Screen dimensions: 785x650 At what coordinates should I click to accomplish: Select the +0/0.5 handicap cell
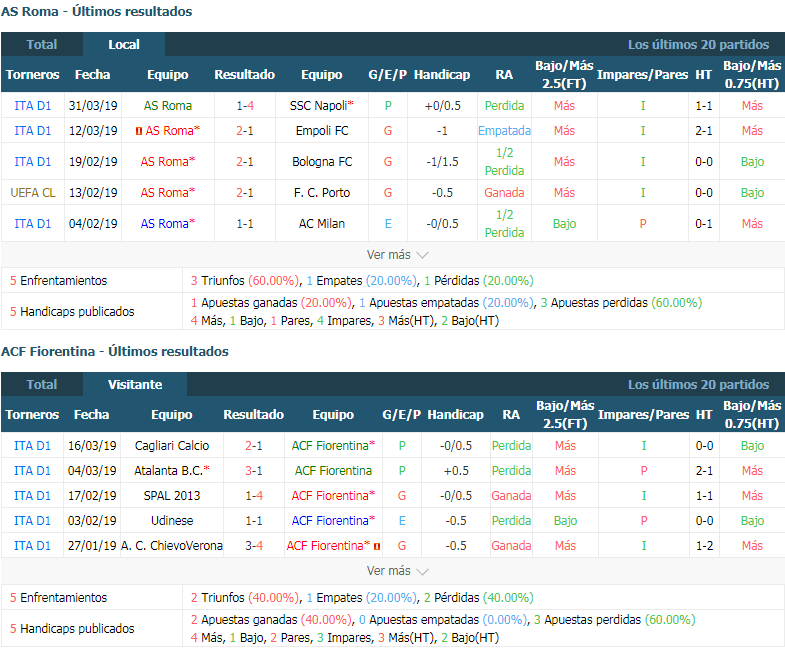[x=443, y=106]
